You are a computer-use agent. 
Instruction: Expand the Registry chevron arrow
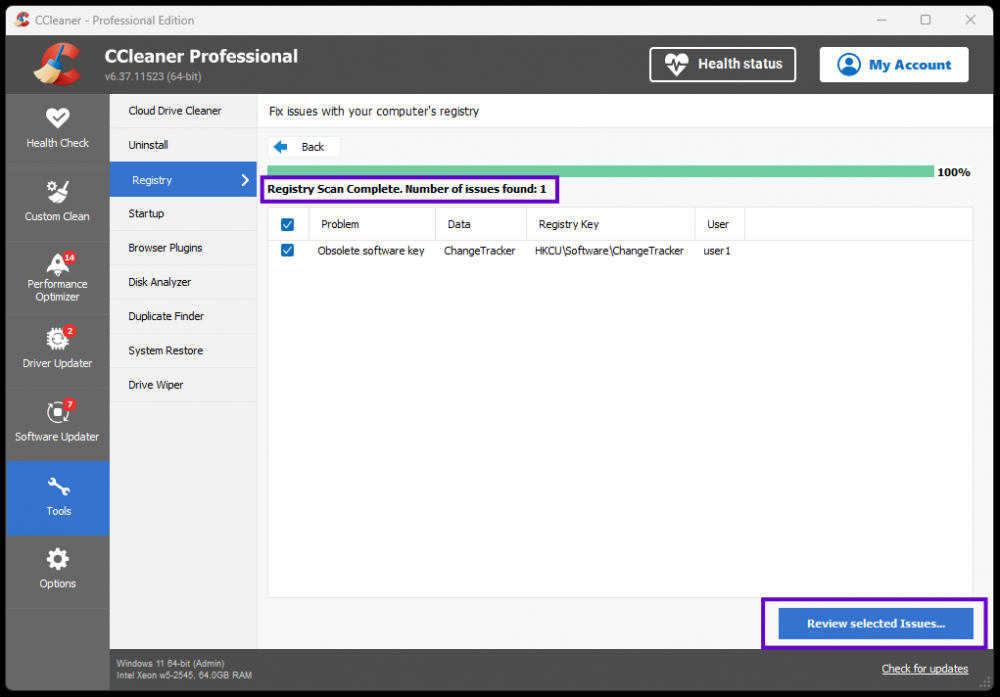tap(245, 180)
